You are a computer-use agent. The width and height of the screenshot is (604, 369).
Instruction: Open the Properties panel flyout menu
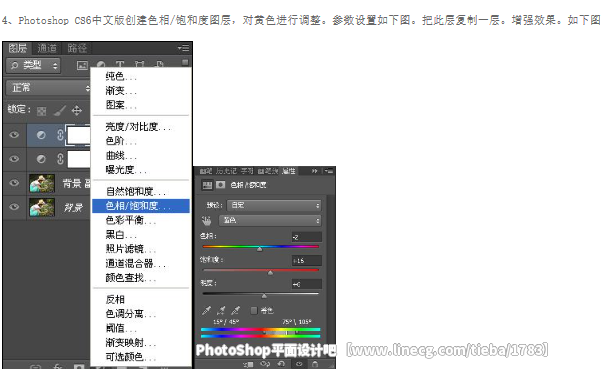click(x=329, y=171)
